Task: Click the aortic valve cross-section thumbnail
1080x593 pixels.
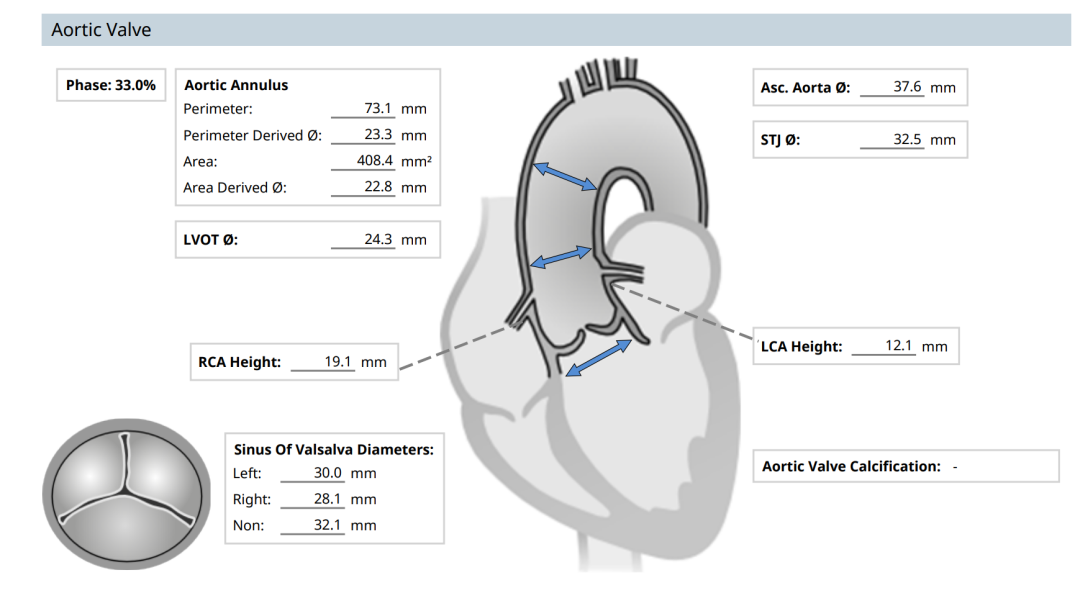Action: coord(126,494)
